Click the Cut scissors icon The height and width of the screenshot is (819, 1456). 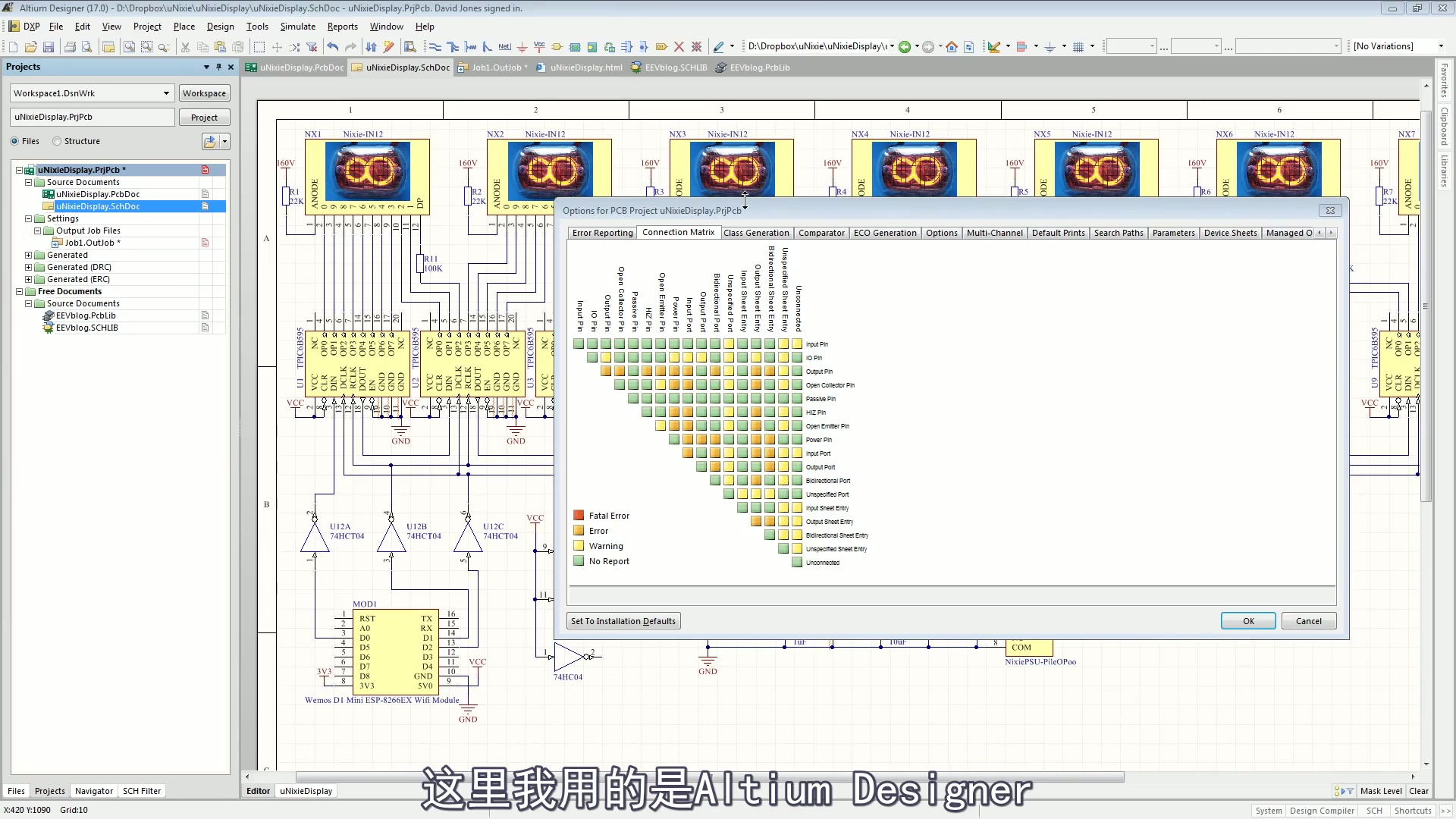click(x=185, y=47)
